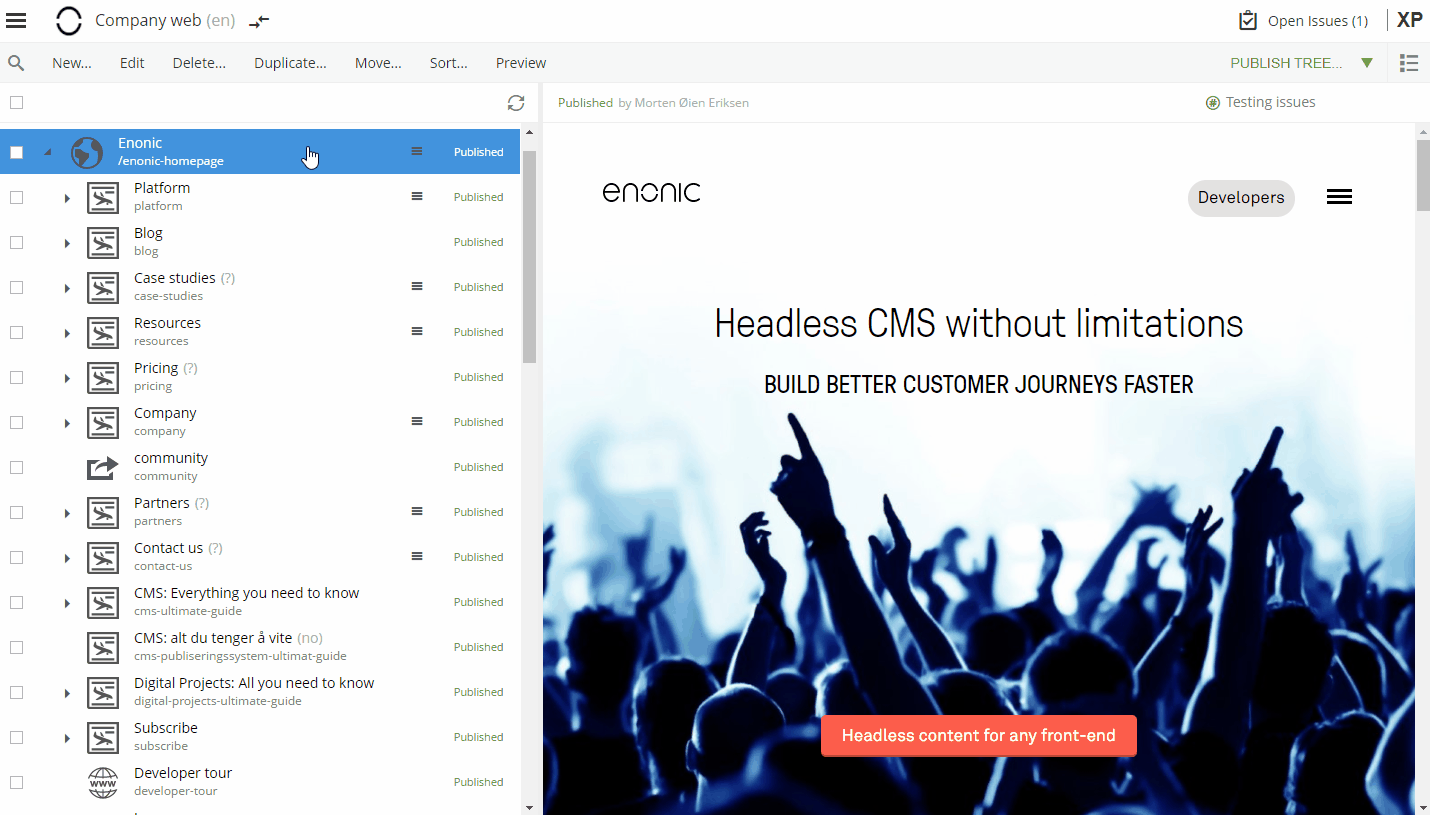Image resolution: width=1430 pixels, height=815 pixels.
Task: Click the Blog page icon
Action: coord(103,242)
